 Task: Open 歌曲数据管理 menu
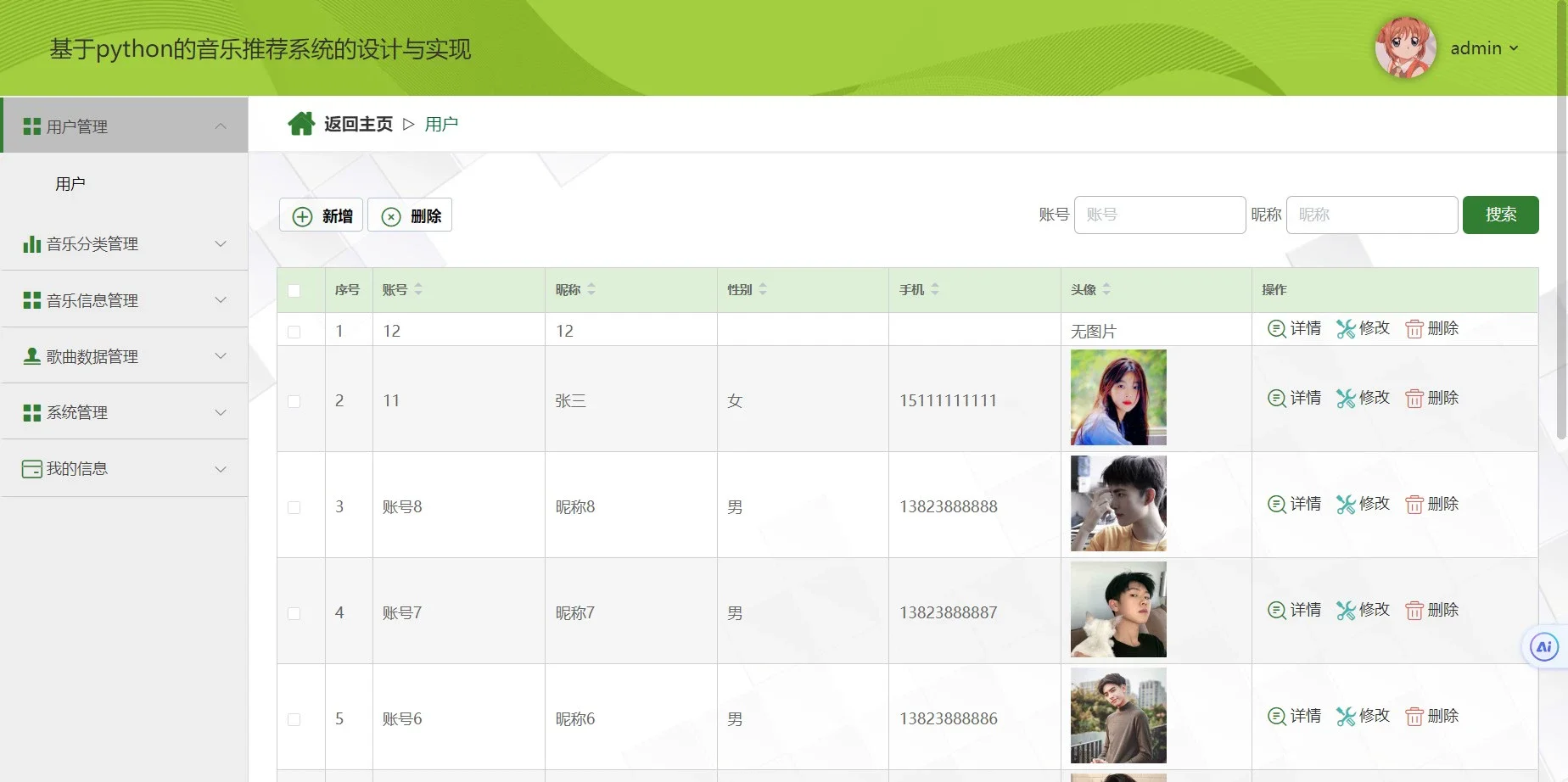point(125,356)
